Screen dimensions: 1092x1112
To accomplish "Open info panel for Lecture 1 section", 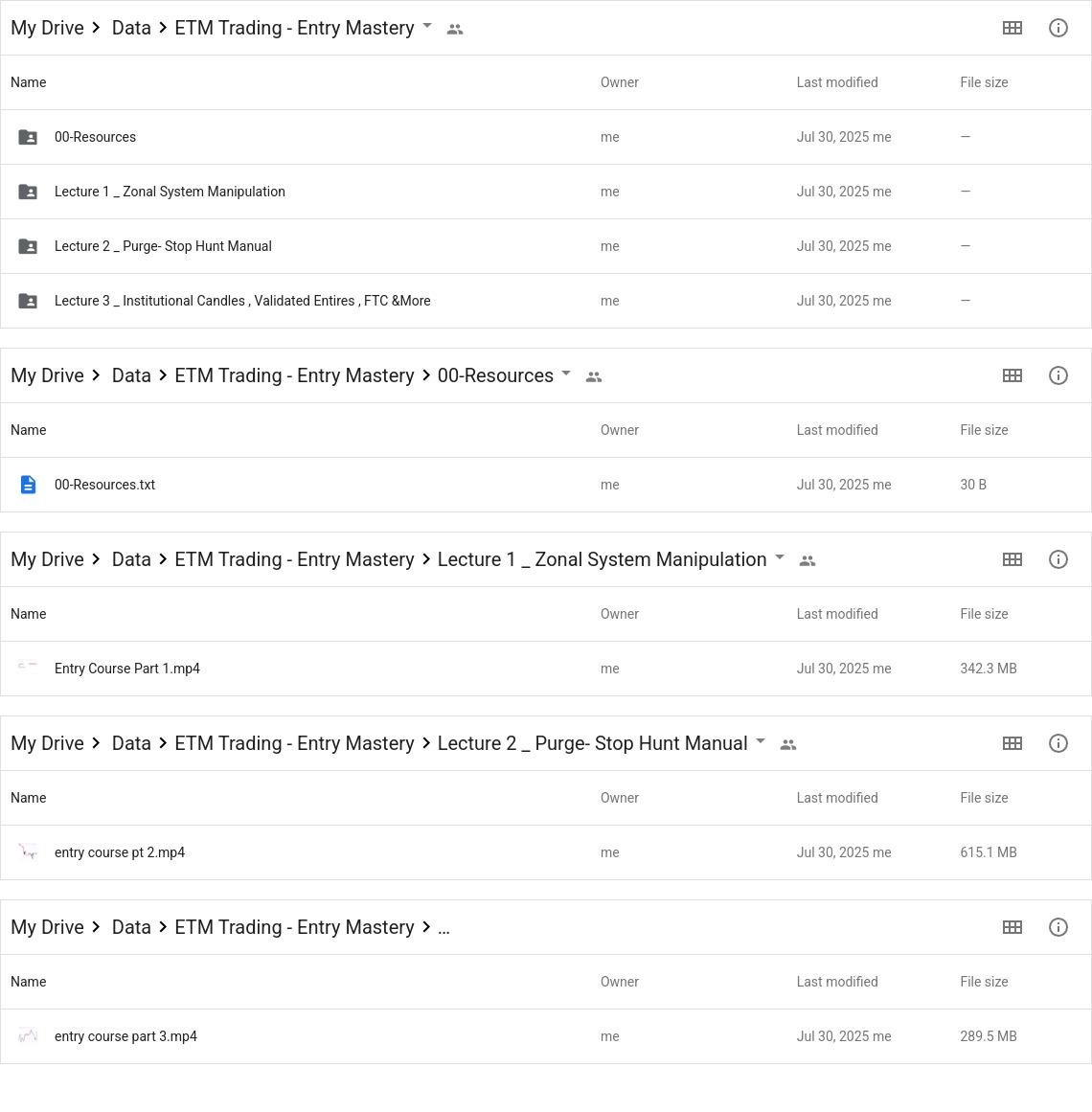I will point(1058,558).
